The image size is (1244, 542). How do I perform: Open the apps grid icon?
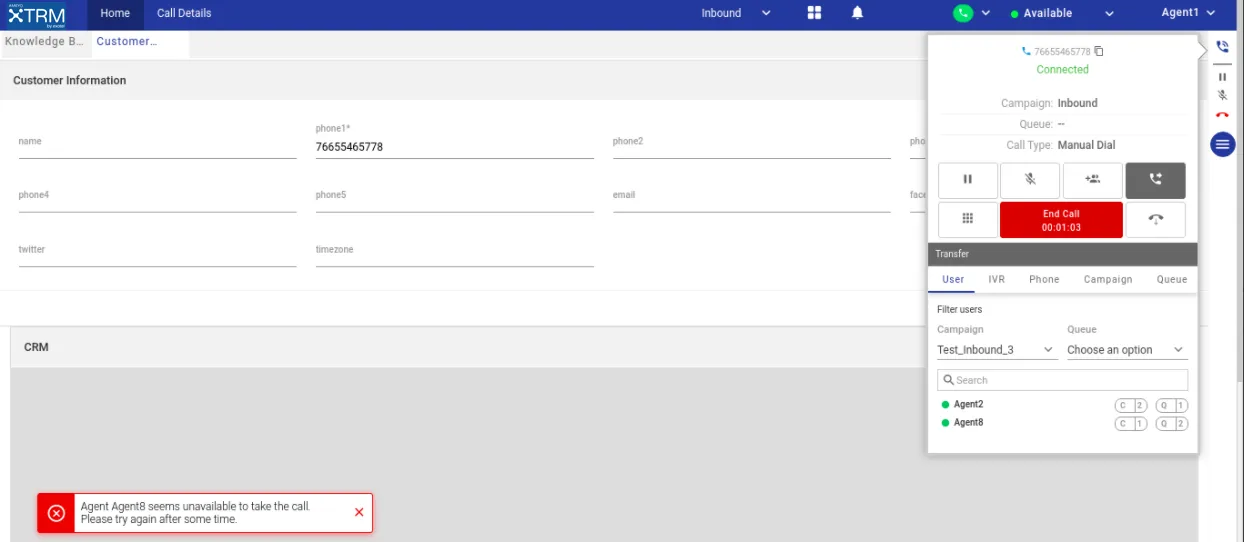(x=814, y=13)
